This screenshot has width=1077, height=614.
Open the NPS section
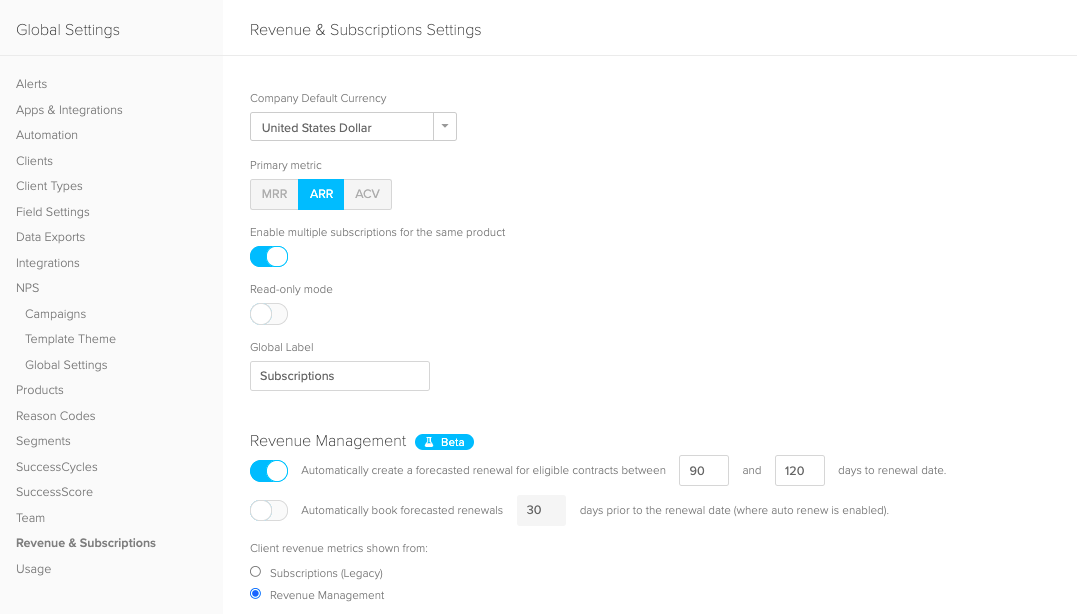coord(27,288)
